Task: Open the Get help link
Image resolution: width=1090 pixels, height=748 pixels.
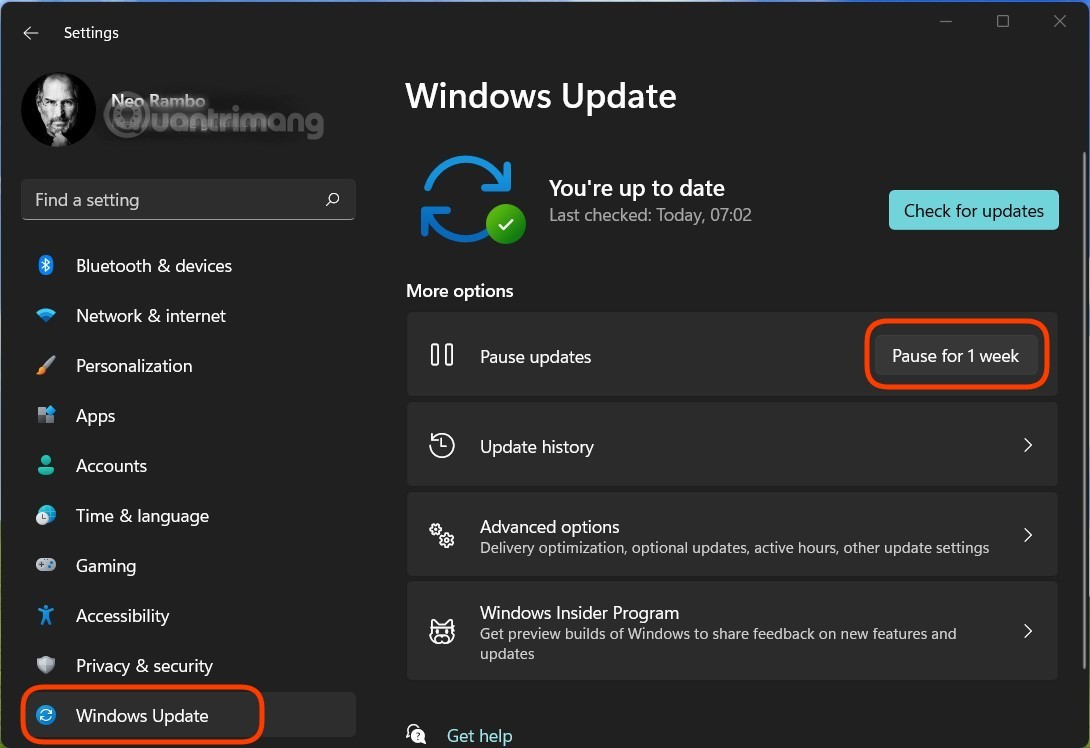Action: pos(479,735)
